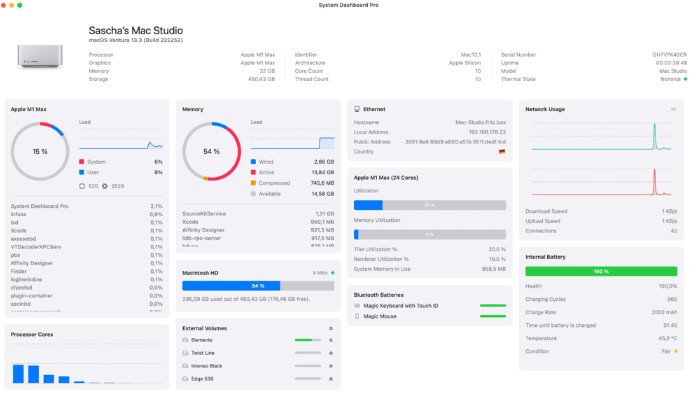Click the GPU Memory Utilization bar
Image resolution: width=697 pixels, height=404 pixels.
(x=430, y=234)
